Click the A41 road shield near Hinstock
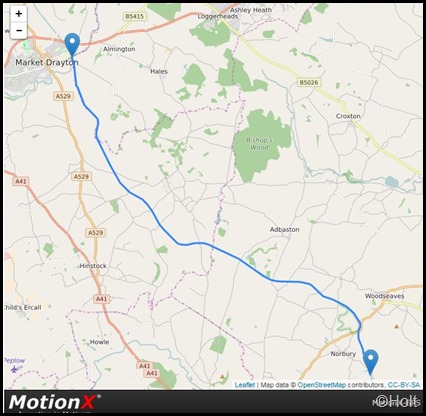426x416 pixels. [101, 299]
